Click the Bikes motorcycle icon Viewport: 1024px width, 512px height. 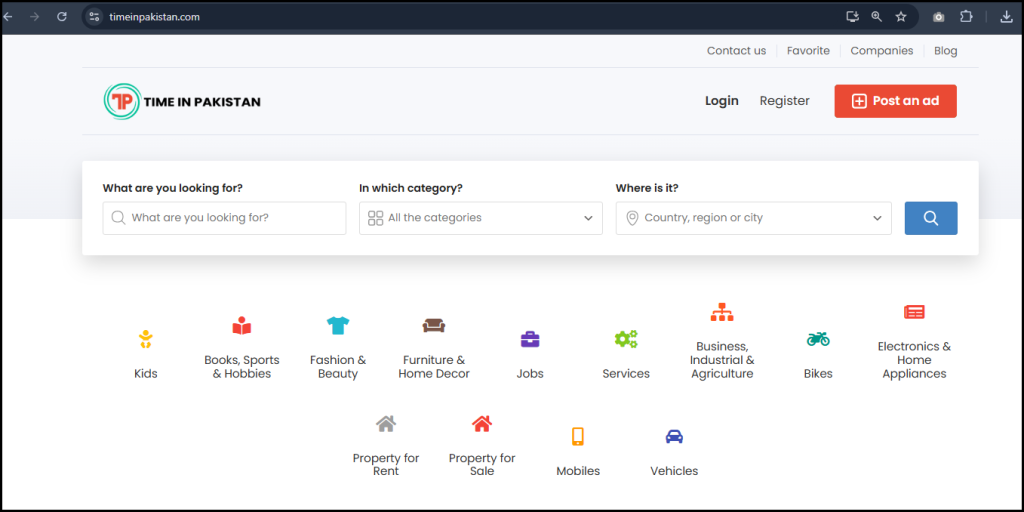pos(818,339)
